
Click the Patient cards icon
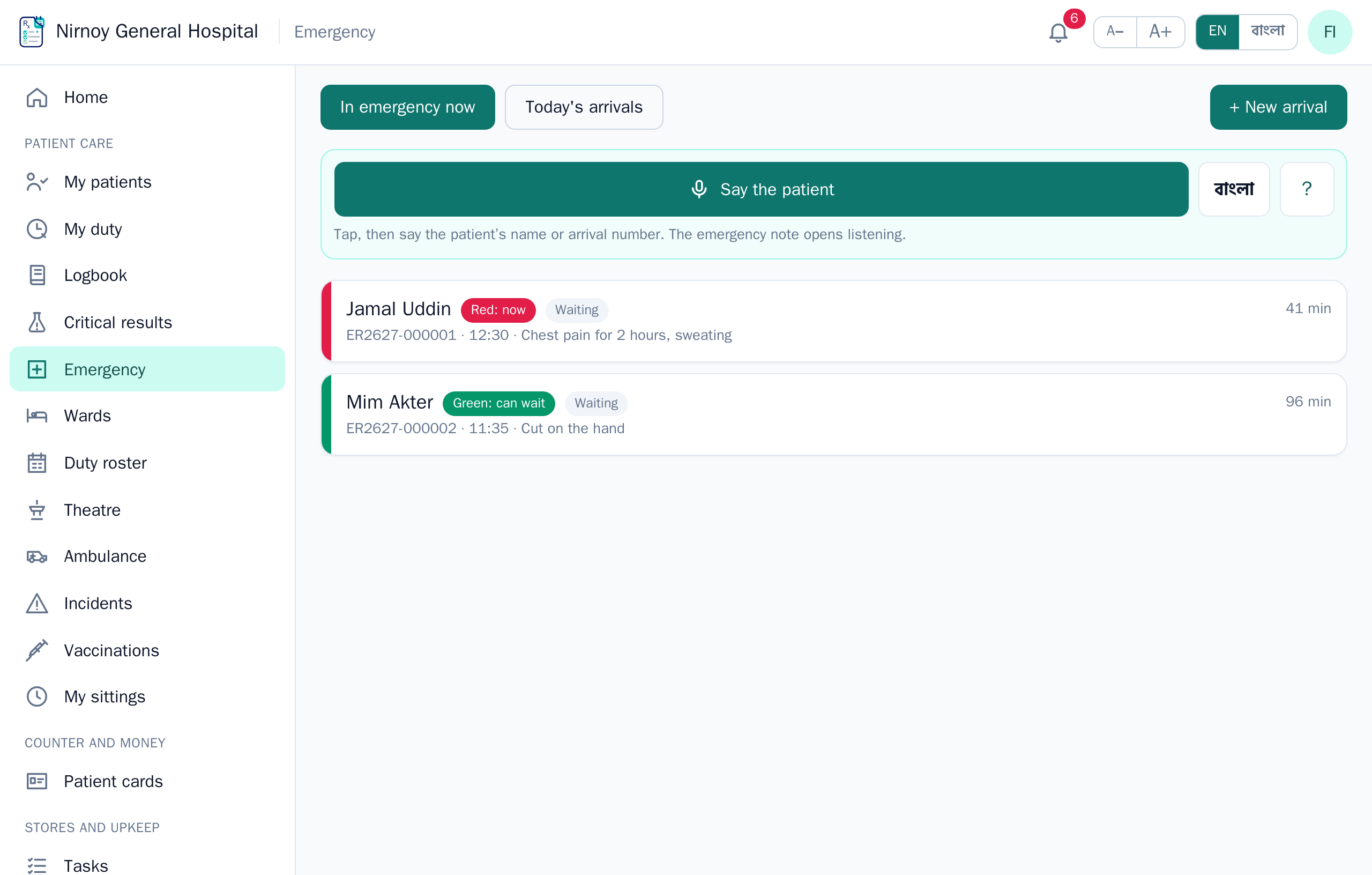point(37,782)
